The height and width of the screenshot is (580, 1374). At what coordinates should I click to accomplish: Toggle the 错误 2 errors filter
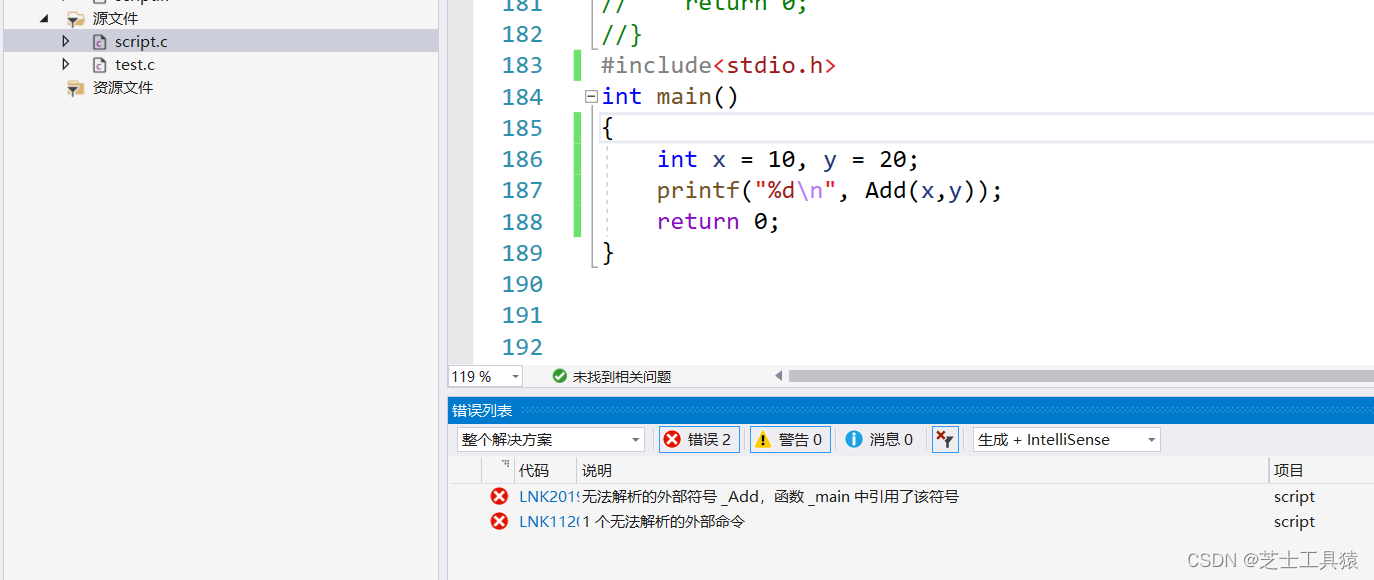(x=699, y=439)
